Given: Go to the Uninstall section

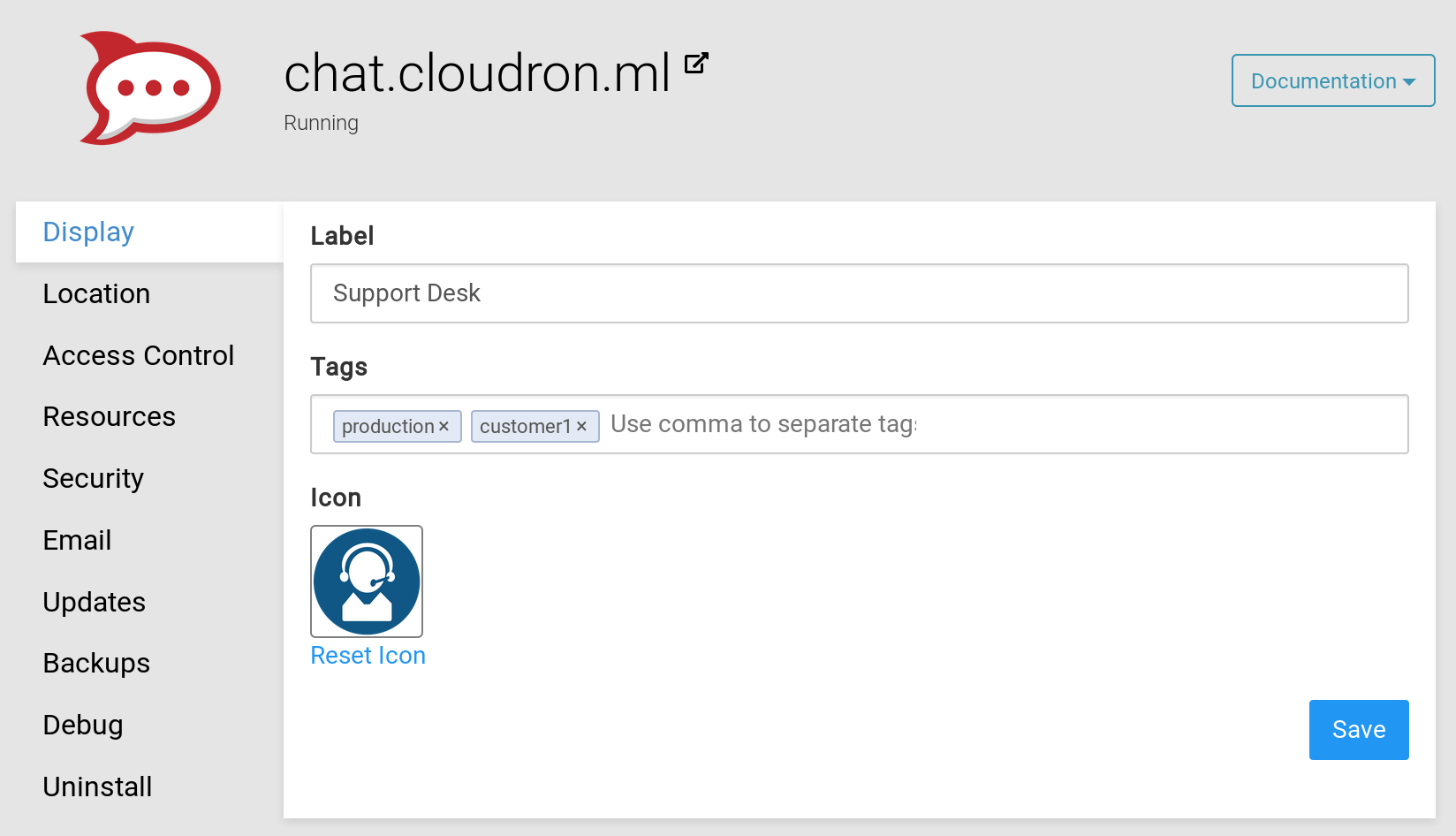Looking at the screenshot, I should click(x=97, y=787).
